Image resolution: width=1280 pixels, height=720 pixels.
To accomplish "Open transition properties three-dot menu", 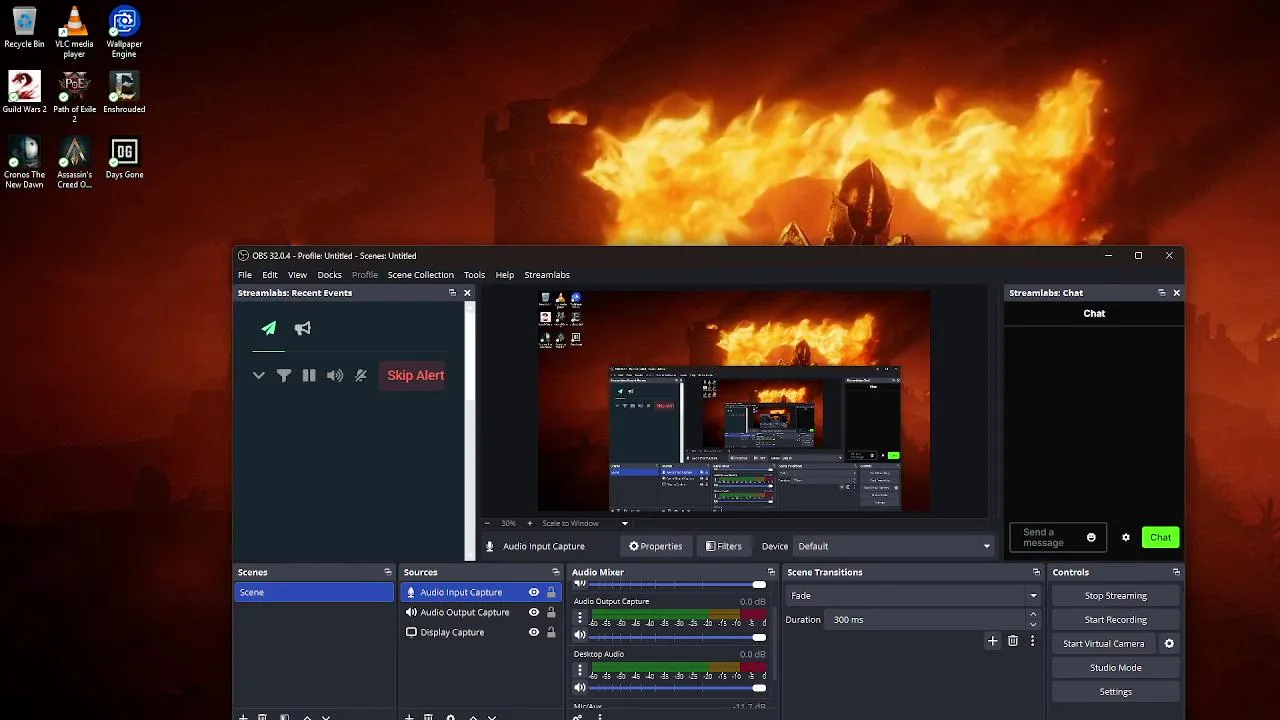I will tap(1032, 641).
